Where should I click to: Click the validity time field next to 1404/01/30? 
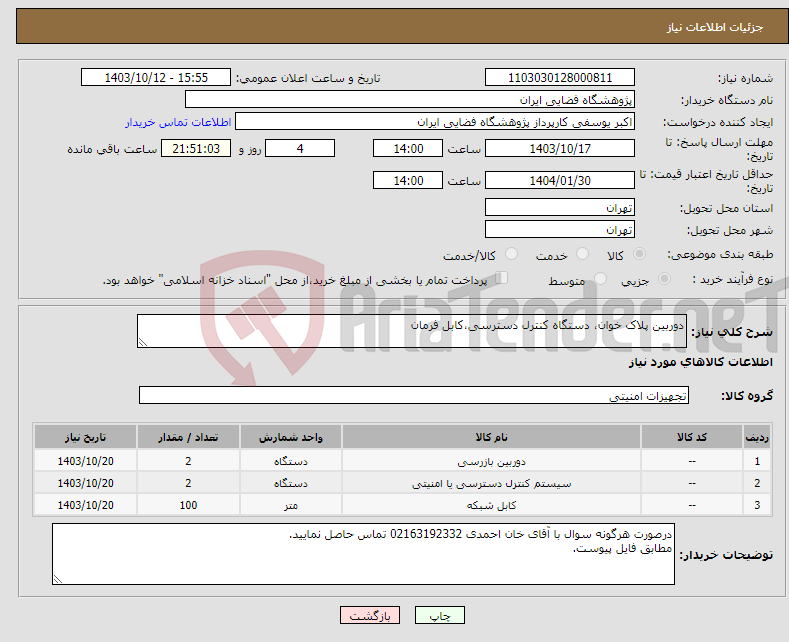[408, 180]
